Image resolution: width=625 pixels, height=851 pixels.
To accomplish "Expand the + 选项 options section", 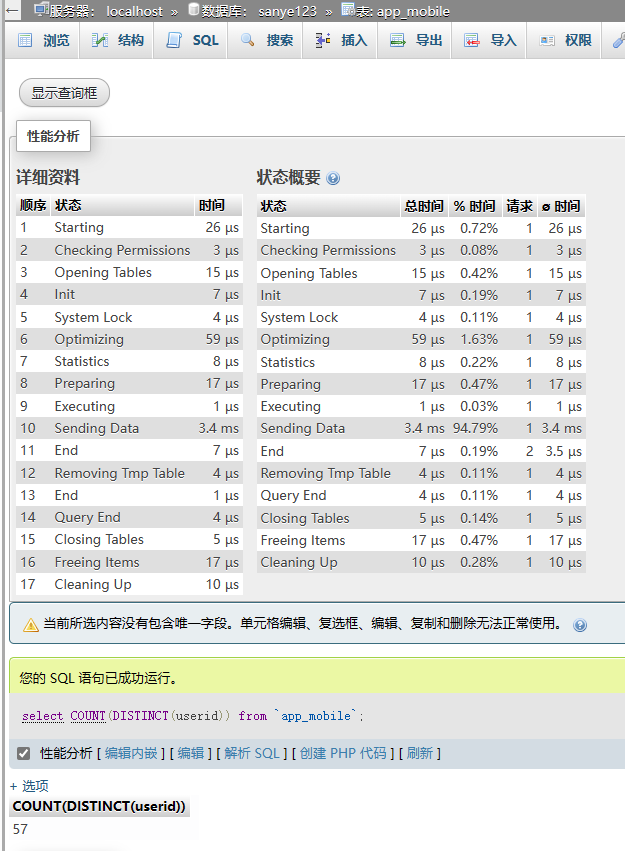I will (29, 786).
